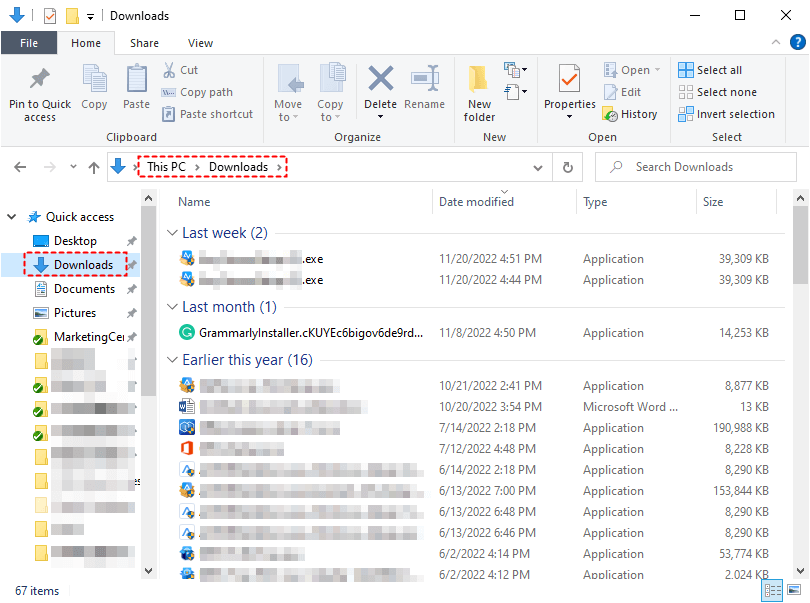Switch to the View tab
Screen dimensions: 810x603
click(x=200, y=43)
